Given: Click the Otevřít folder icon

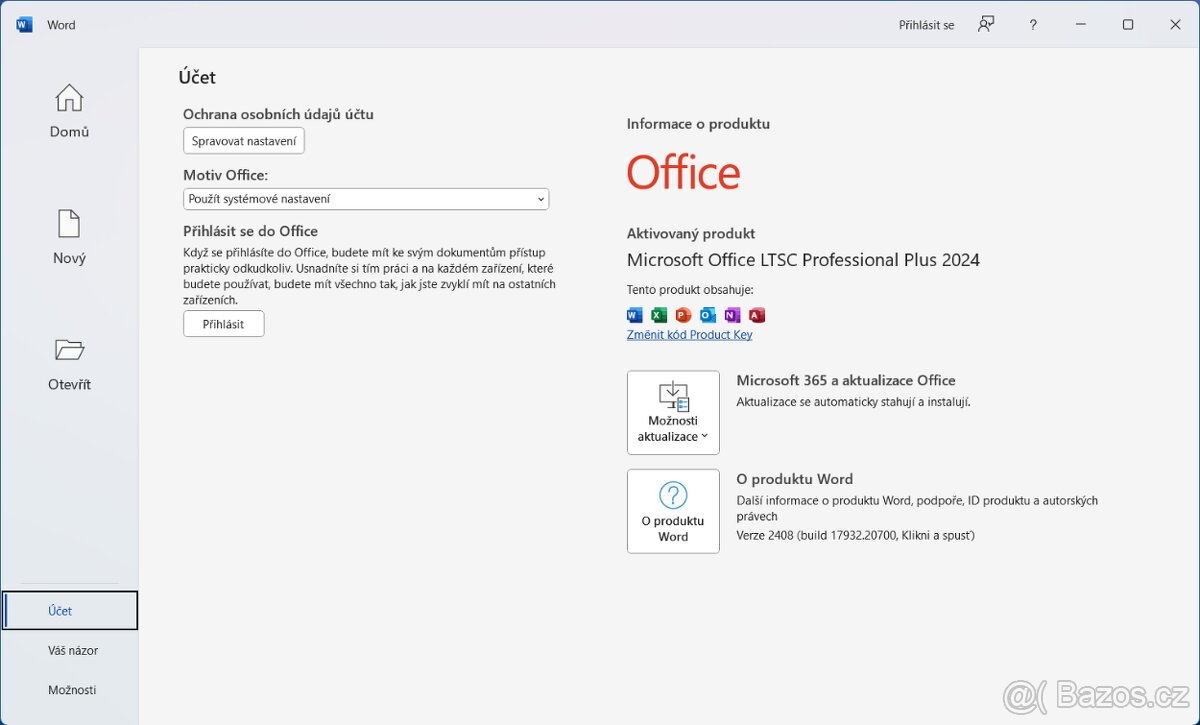Looking at the screenshot, I should coord(69,350).
